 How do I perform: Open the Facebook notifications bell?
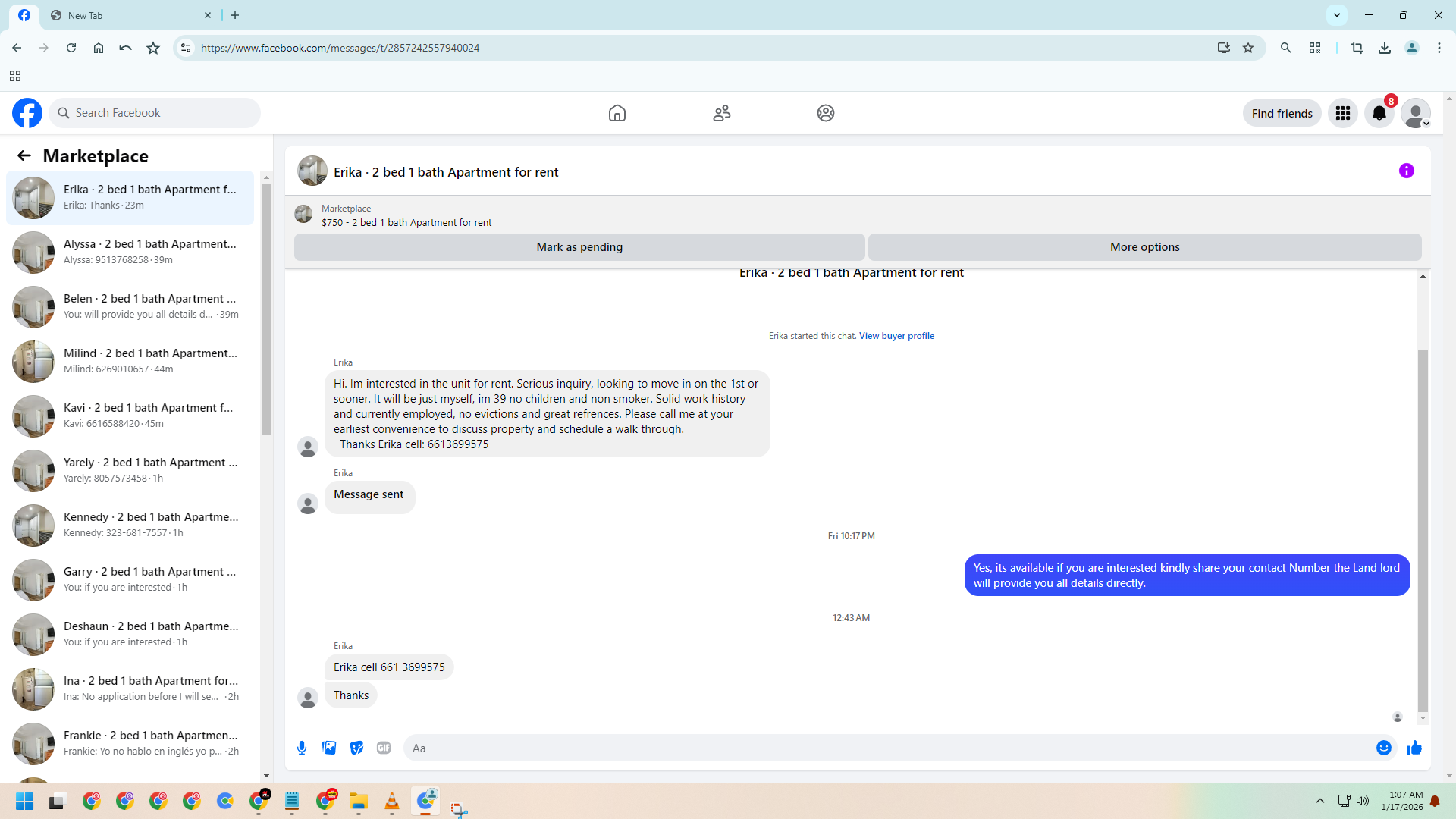pyautogui.click(x=1379, y=113)
